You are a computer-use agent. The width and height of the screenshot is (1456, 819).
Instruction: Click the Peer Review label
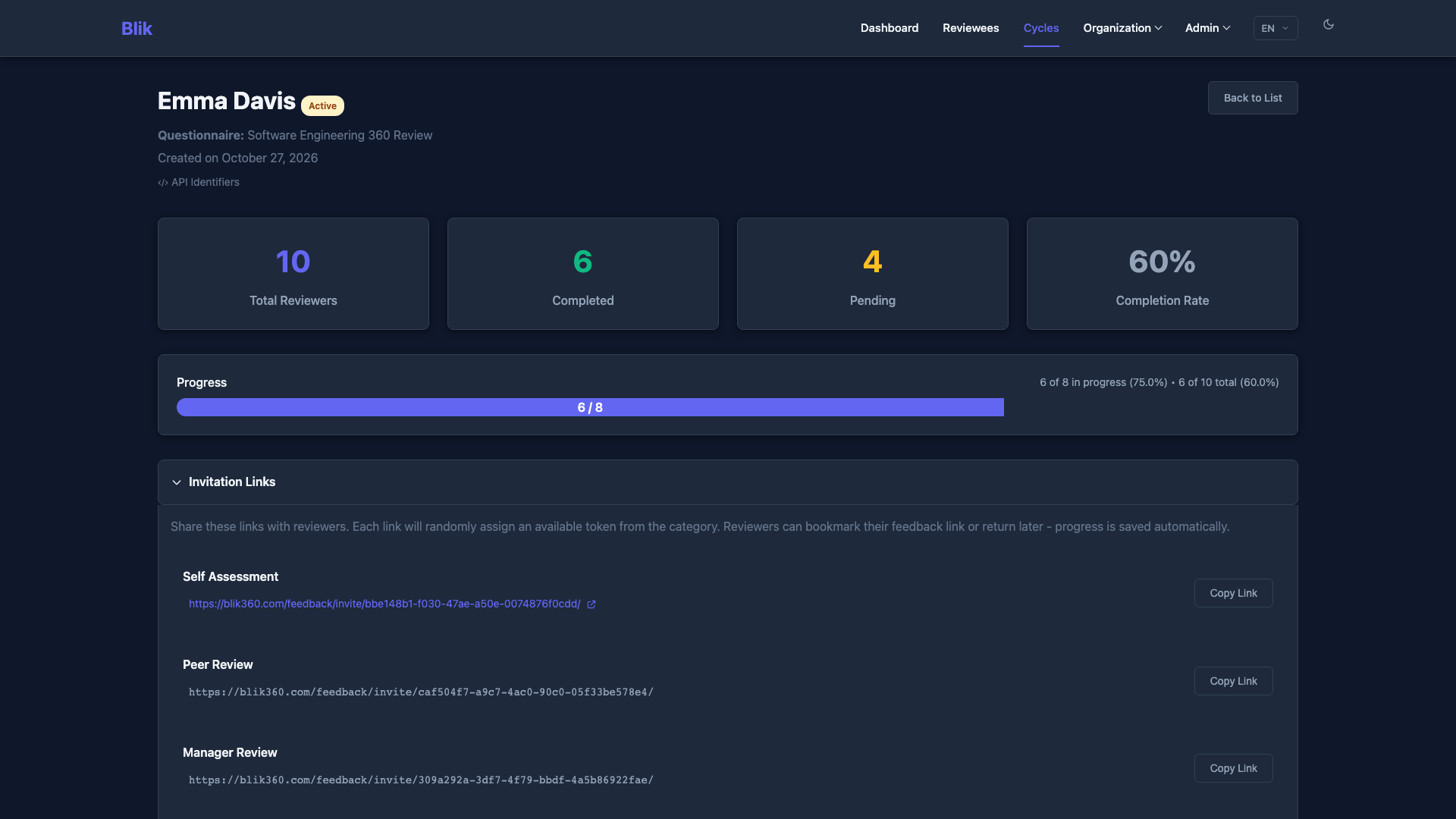[x=218, y=665]
